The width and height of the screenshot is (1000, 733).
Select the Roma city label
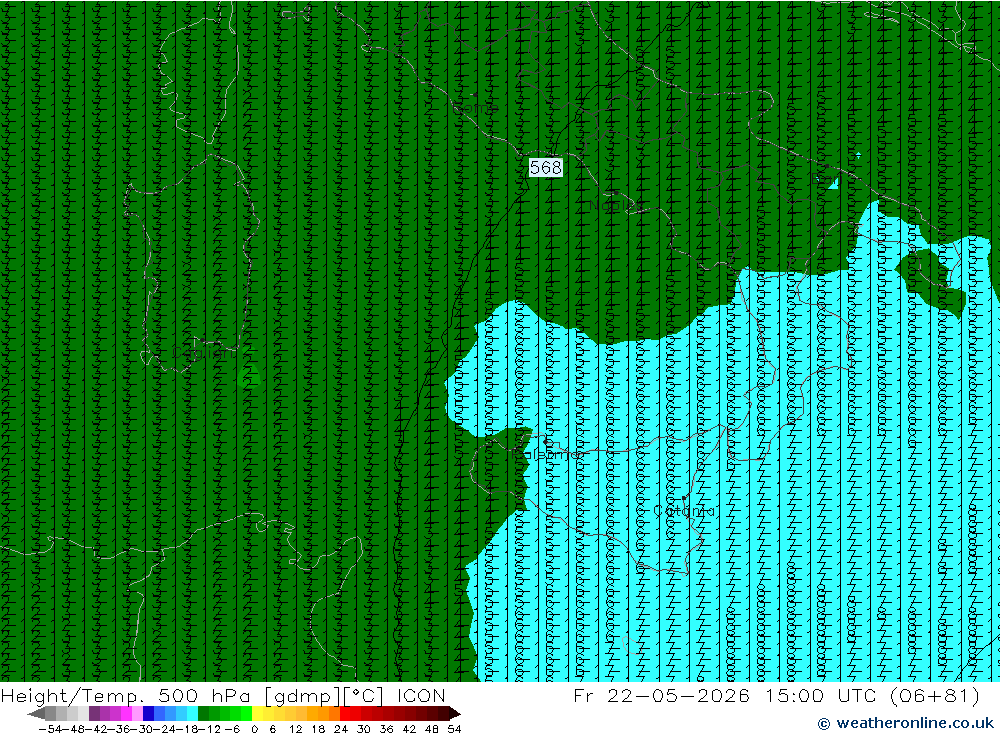[x=474, y=108]
